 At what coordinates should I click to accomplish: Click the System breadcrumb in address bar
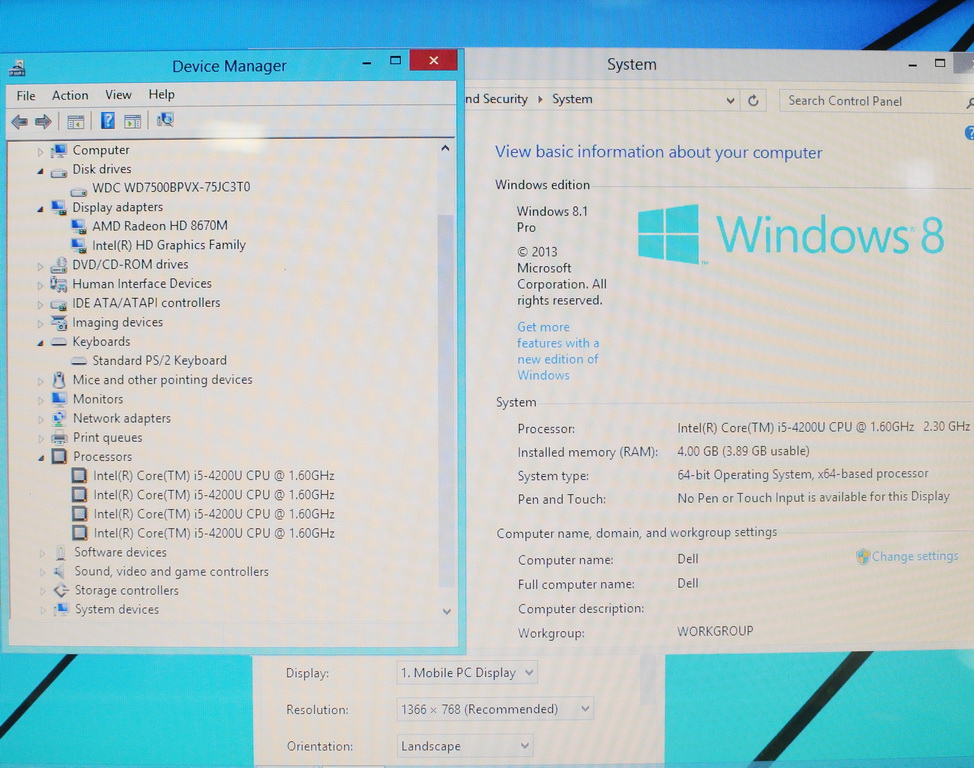point(572,99)
